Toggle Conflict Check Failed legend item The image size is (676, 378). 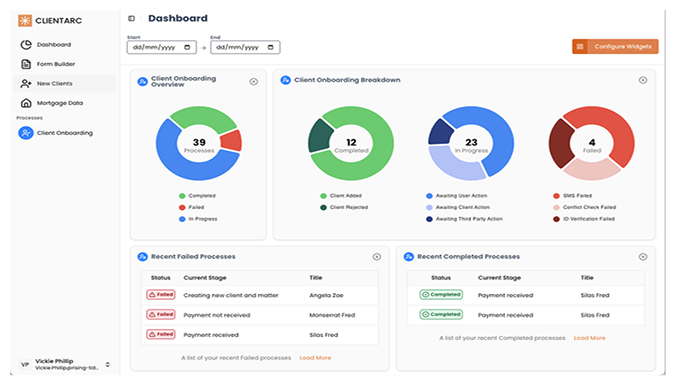[585, 207]
